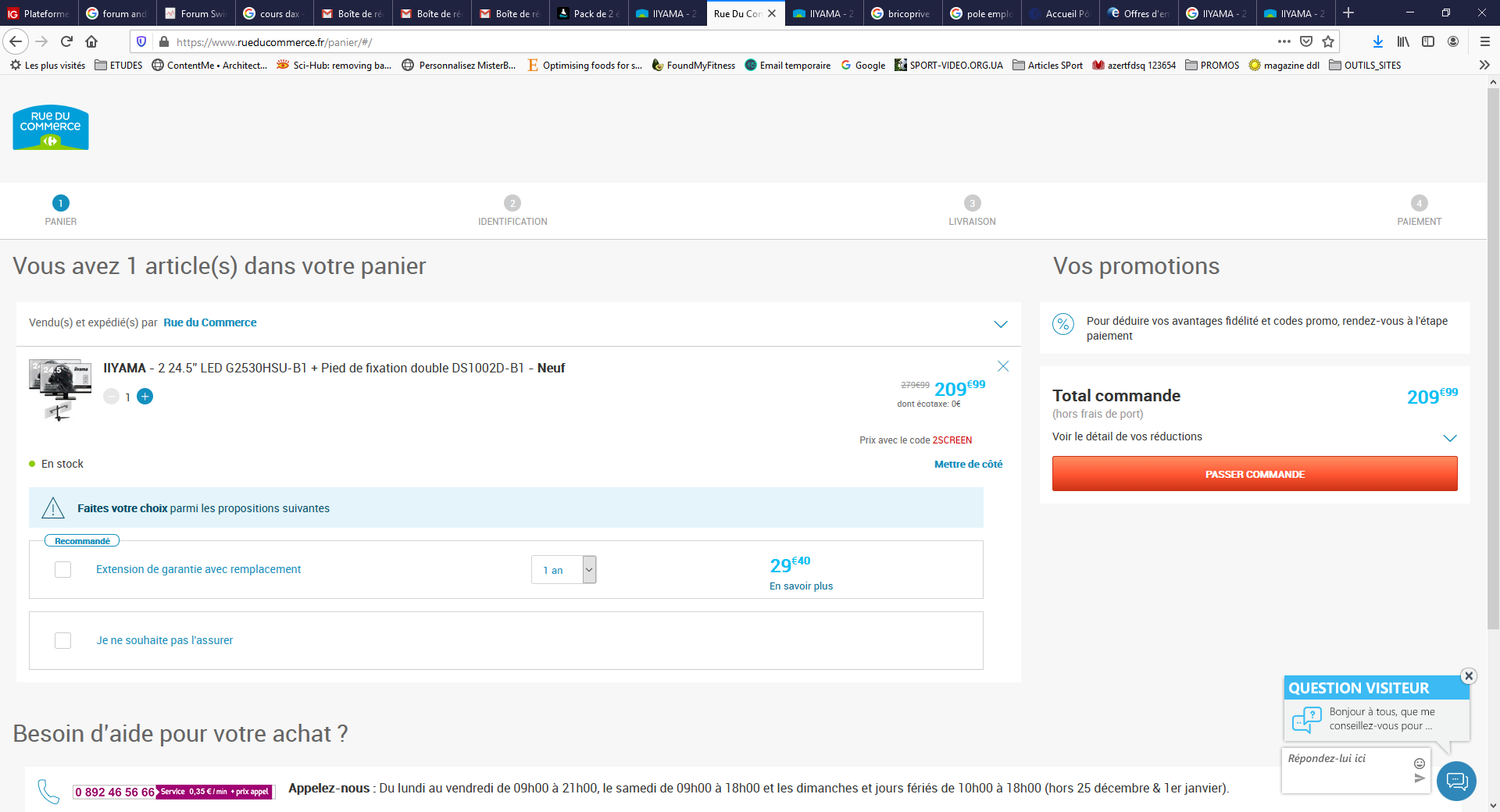Open a new browser tab
Image resolution: width=1500 pixels, height=812 pixels.
click(1348, 13)
